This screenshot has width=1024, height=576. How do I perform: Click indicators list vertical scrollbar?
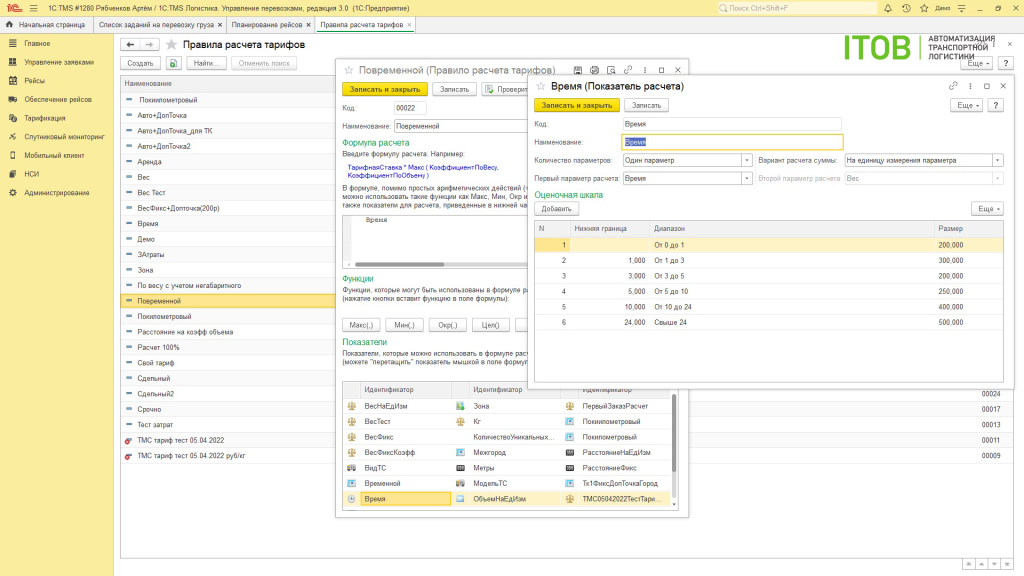point(674,433)
